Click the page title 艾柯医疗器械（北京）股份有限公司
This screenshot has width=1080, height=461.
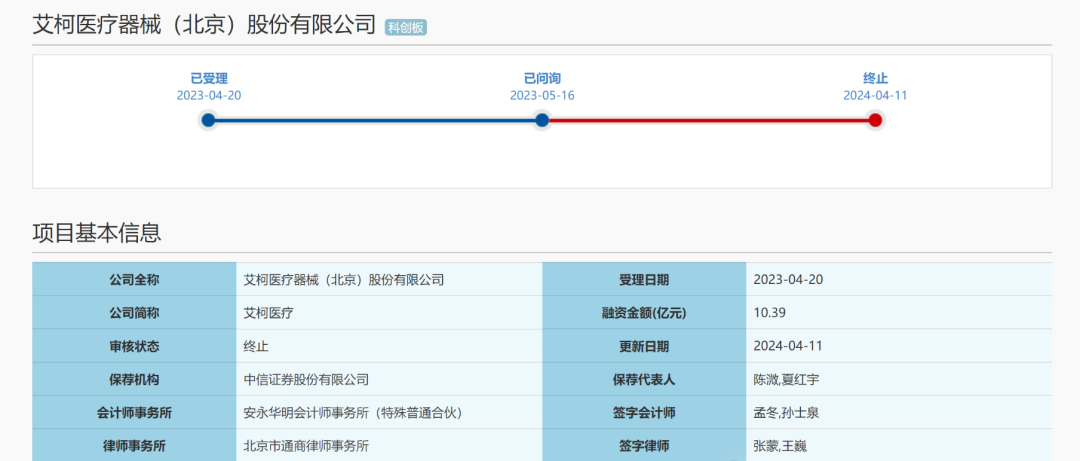tap(205, 25)
